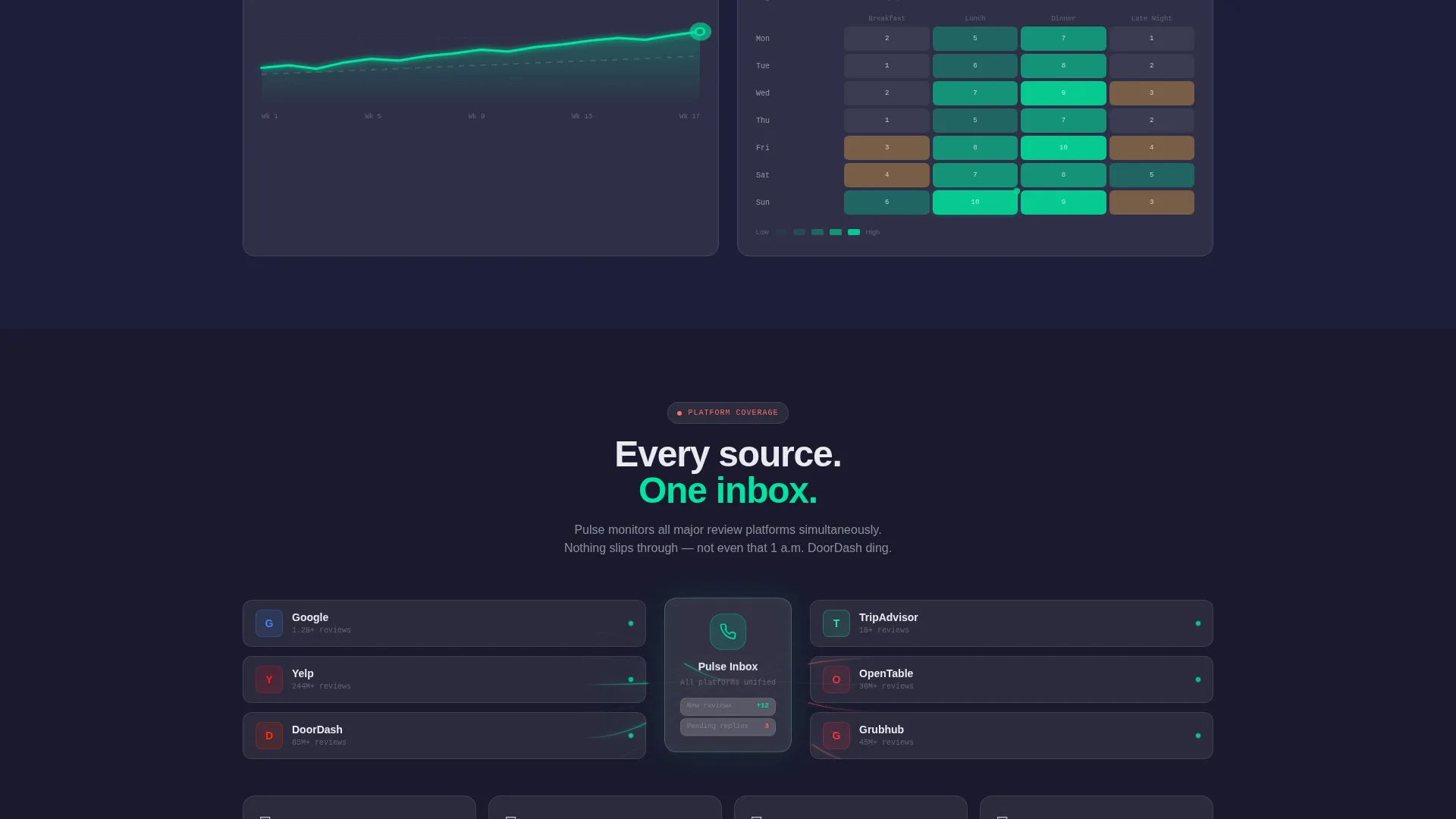Select the Wednesday Late Night cell showing 3
This screenshot has width=1456, height=819.
coord(1151,93)
